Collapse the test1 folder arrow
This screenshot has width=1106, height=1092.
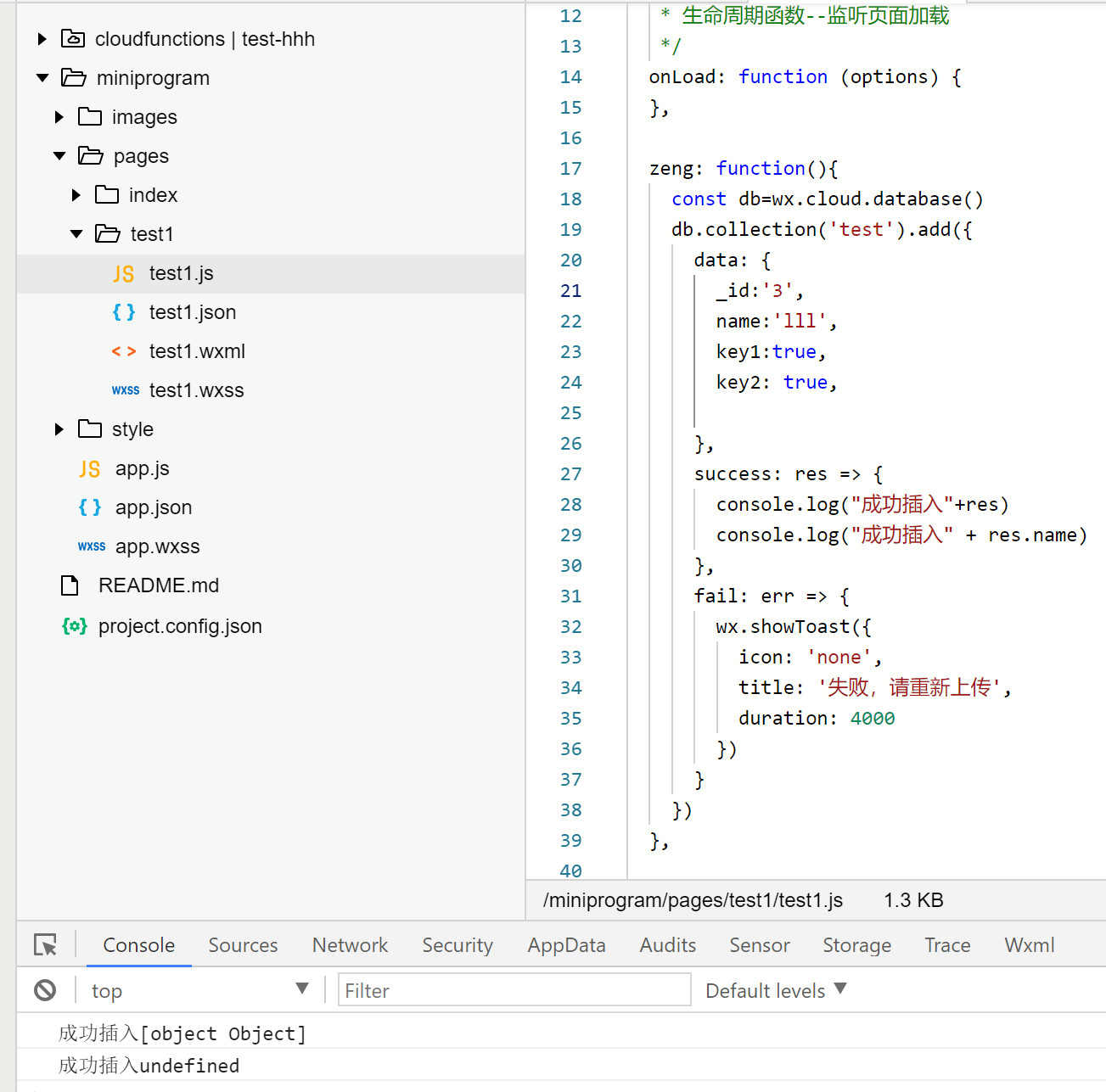[x=76, y=234]
